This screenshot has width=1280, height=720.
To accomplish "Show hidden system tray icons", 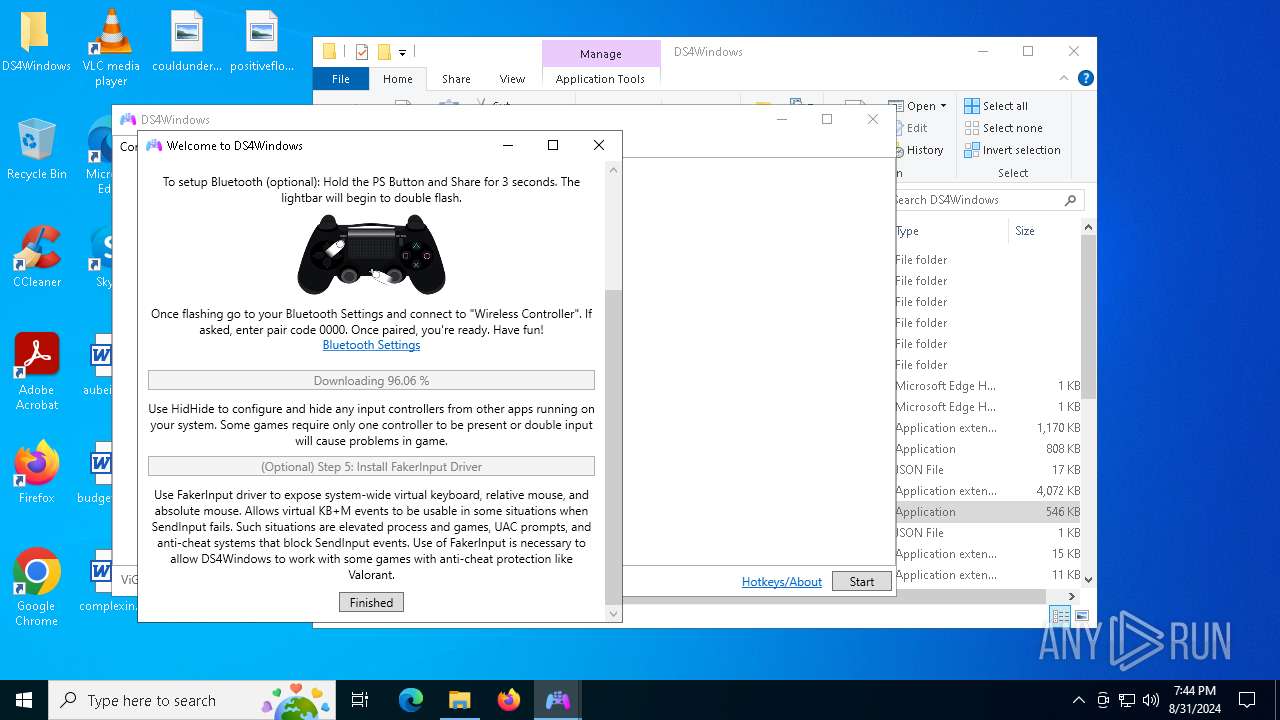I will [x=1078, y=700].
